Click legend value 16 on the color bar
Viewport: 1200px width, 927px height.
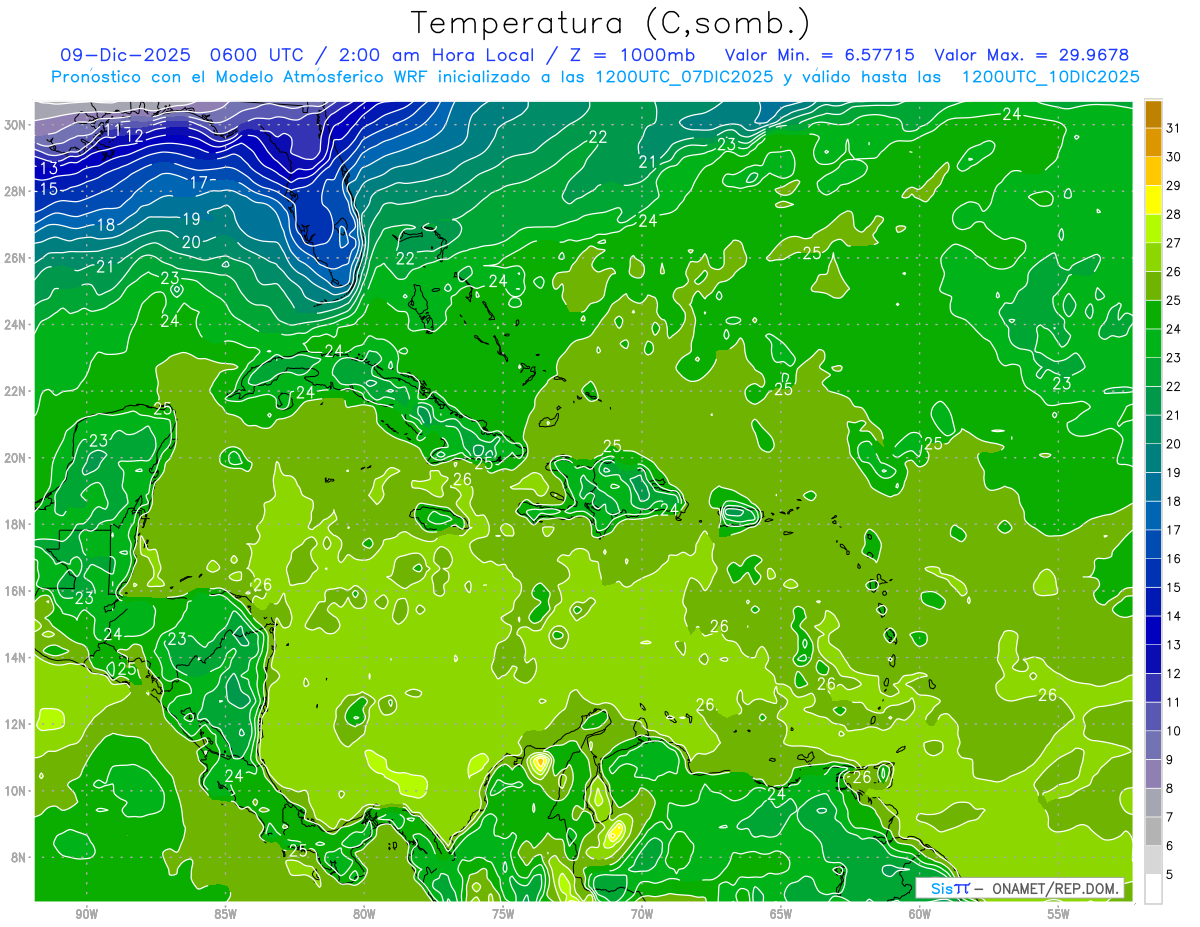tap(1173, 558)
